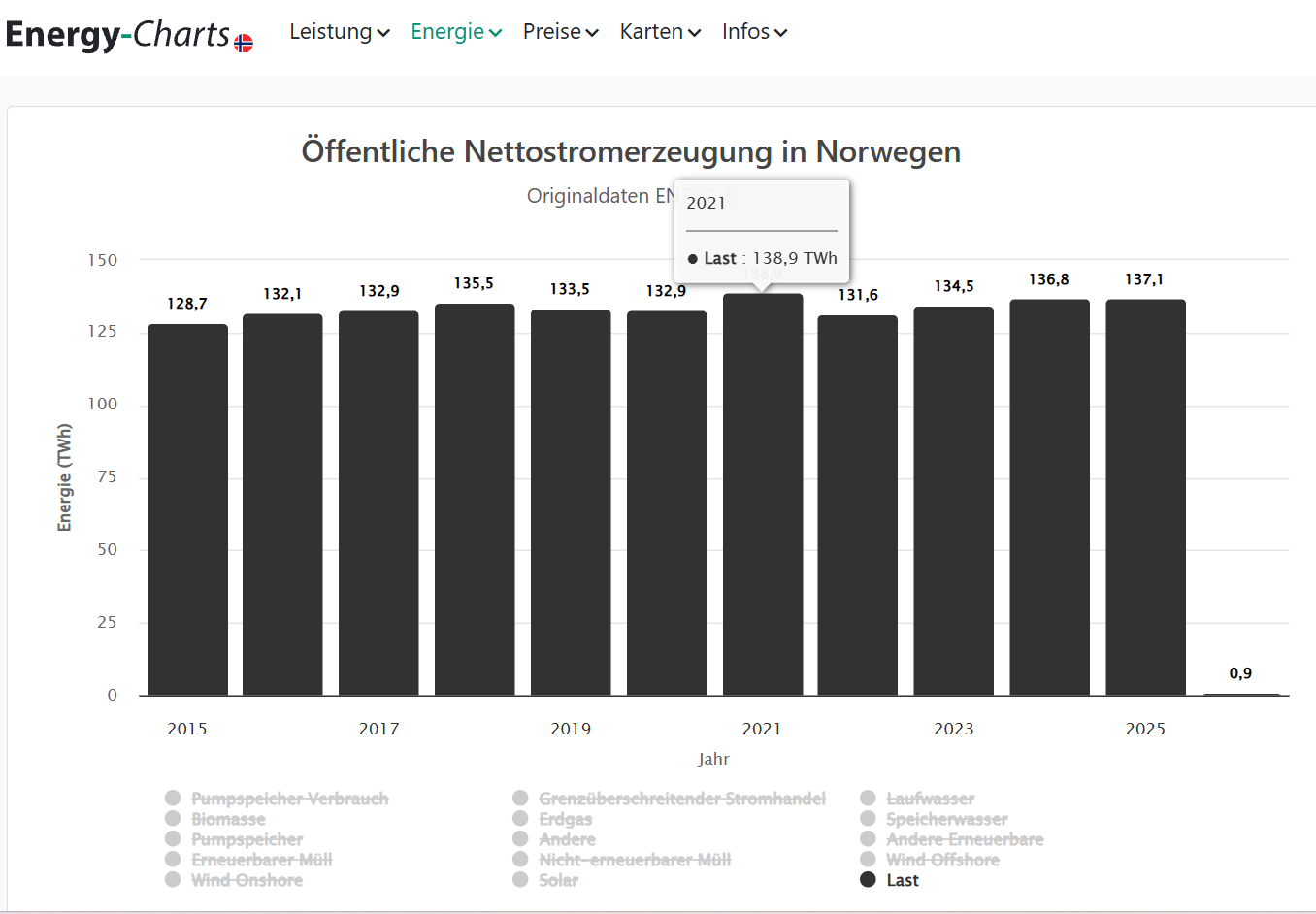This screenshot has width=1316, height=914.
Task: Click the Erdgas legend marker
Action: point(520,818)
